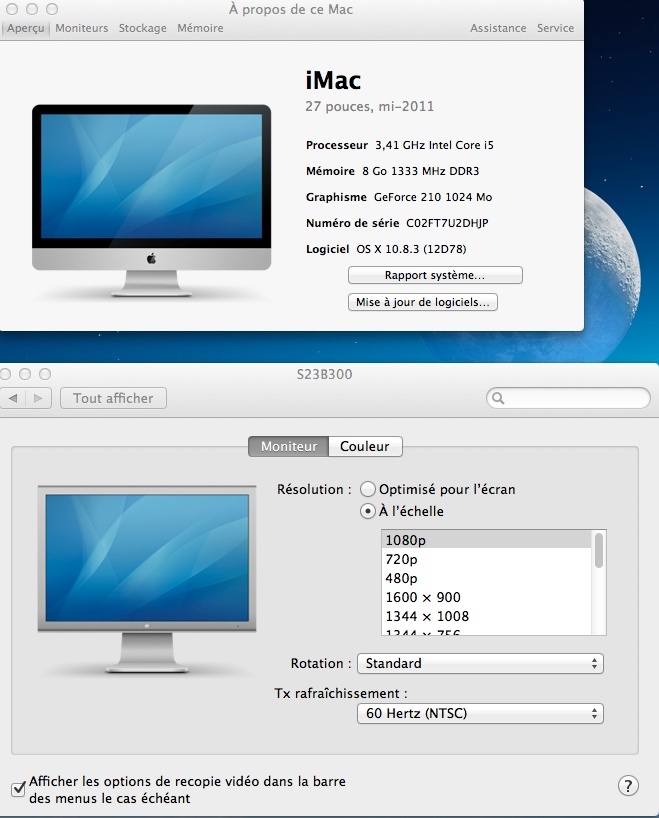Open the Stockage tab
This screenshot has height=818, width=659.
(142, 28)
